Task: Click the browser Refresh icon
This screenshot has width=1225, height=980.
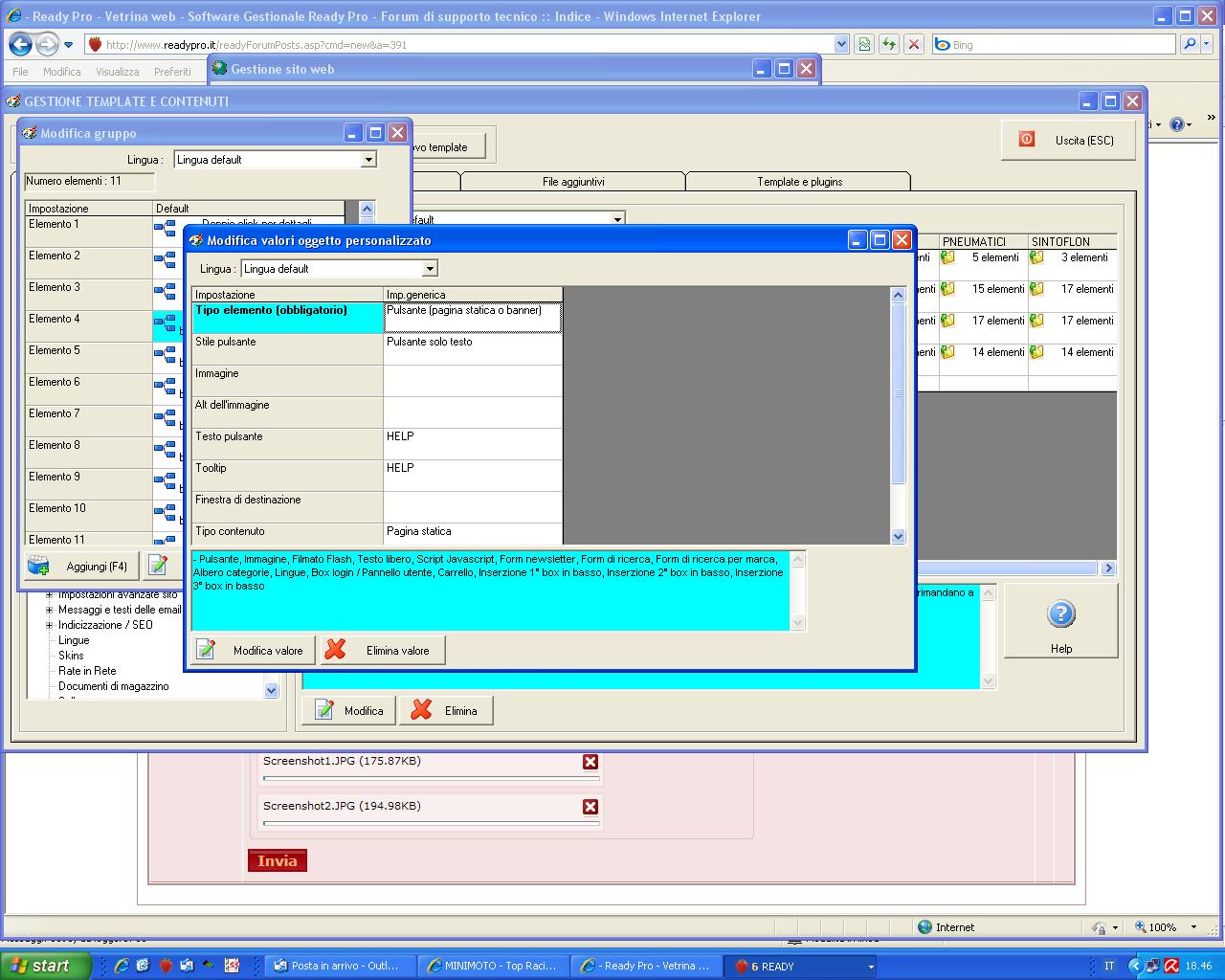Action: [889, 44]
